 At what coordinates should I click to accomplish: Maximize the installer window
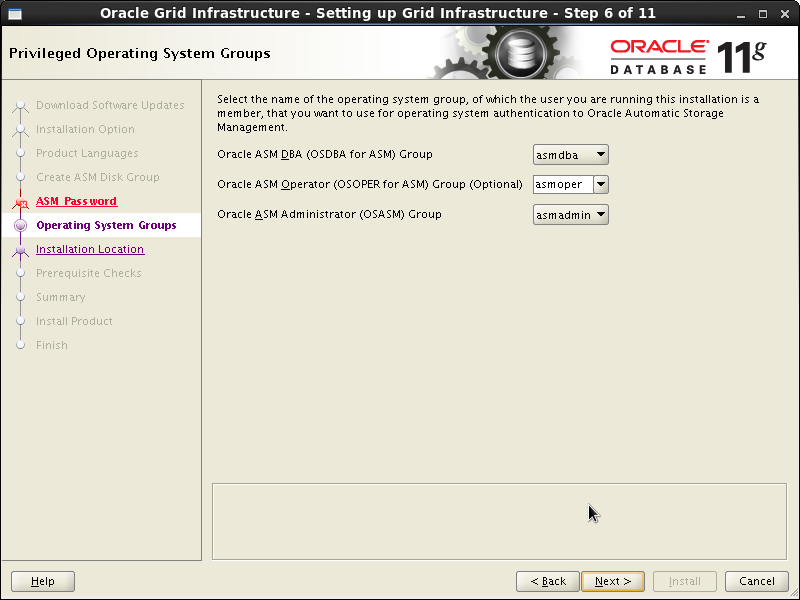point(763,14)
